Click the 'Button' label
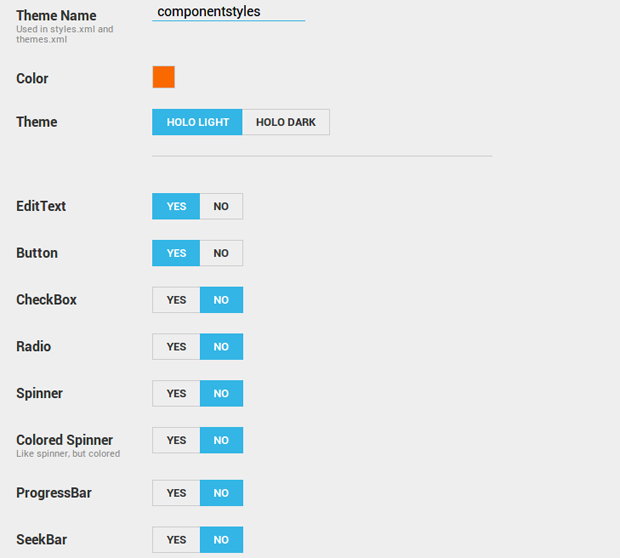The image size is (620, 558). point(37,253)
